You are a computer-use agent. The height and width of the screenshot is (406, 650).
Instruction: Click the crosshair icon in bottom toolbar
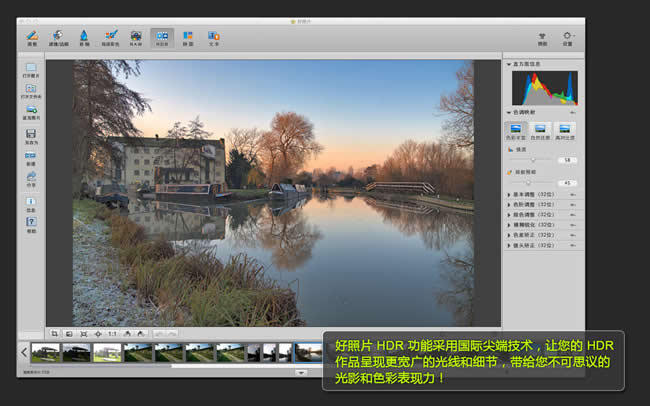[98, 333]
